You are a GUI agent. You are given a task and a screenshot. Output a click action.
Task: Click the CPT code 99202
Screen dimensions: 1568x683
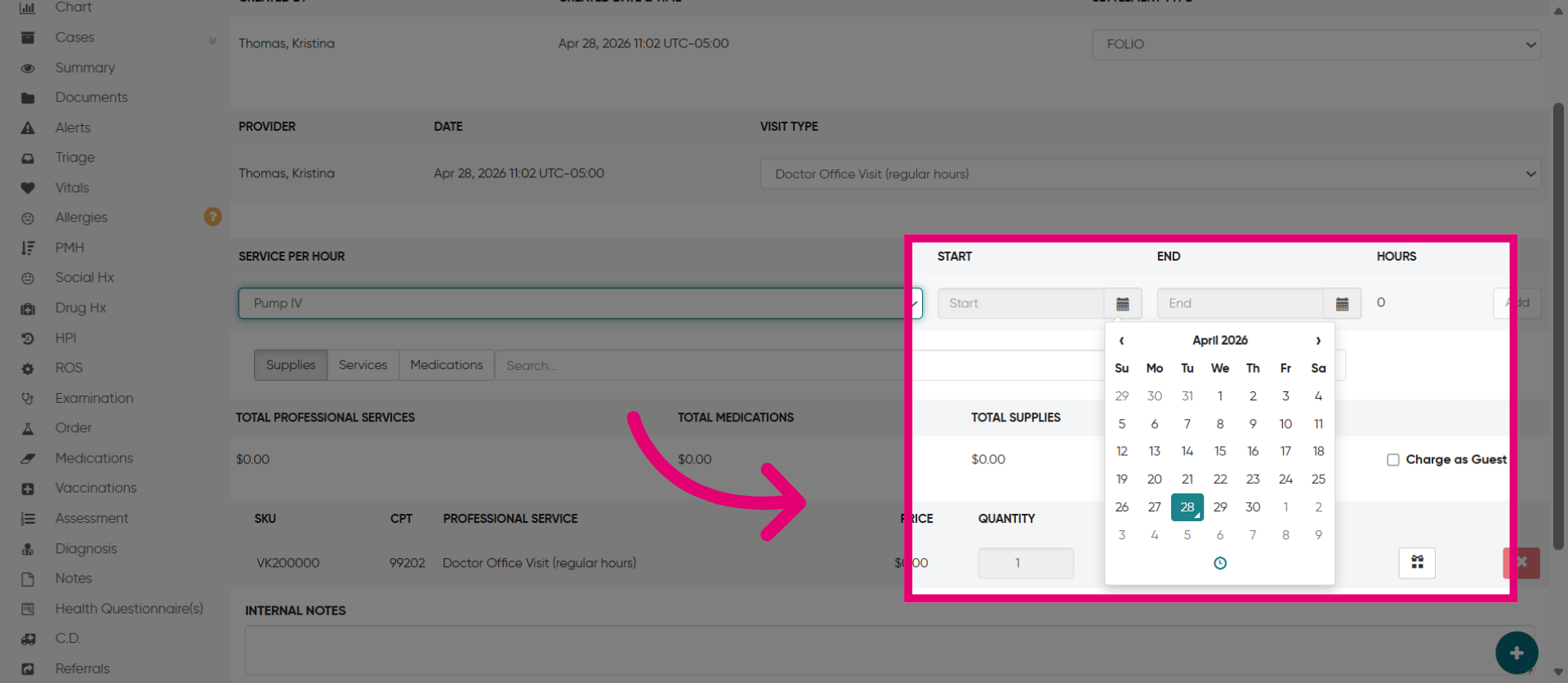pos(408,563)
